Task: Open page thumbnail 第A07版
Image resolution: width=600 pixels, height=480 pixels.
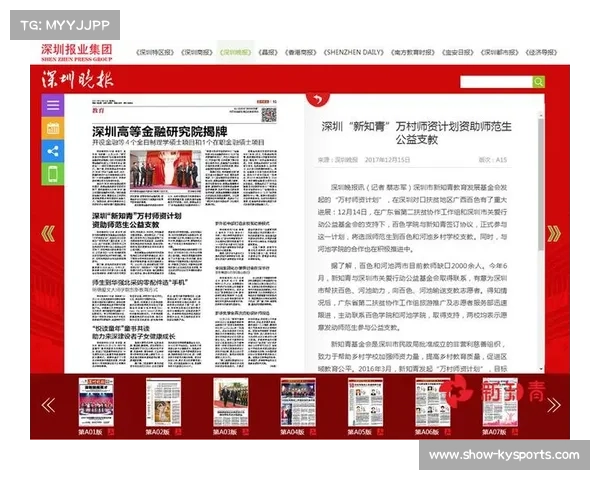Action: (x=500, y=402)
